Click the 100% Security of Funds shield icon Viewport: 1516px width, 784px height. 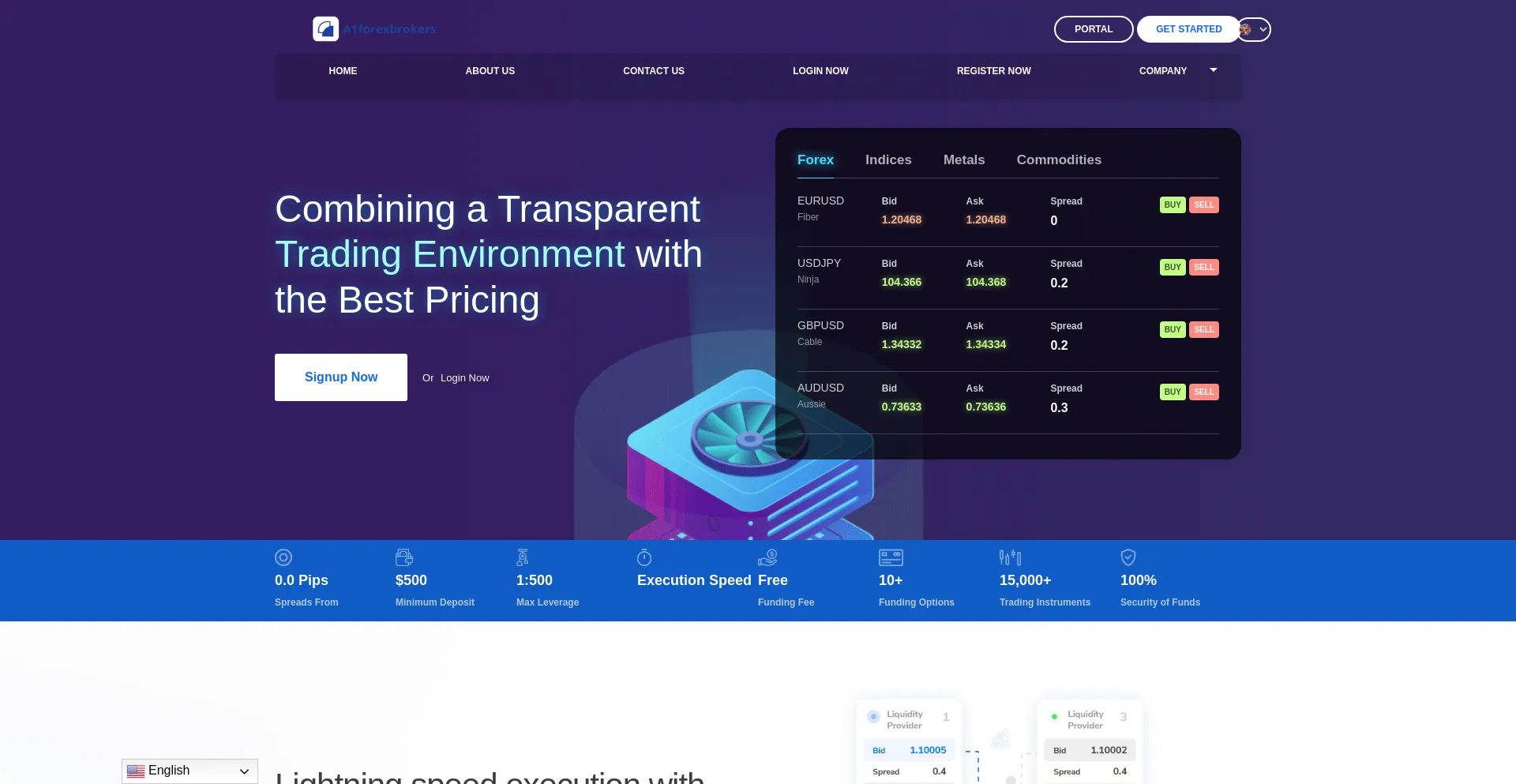click(x=1128, y=557)
